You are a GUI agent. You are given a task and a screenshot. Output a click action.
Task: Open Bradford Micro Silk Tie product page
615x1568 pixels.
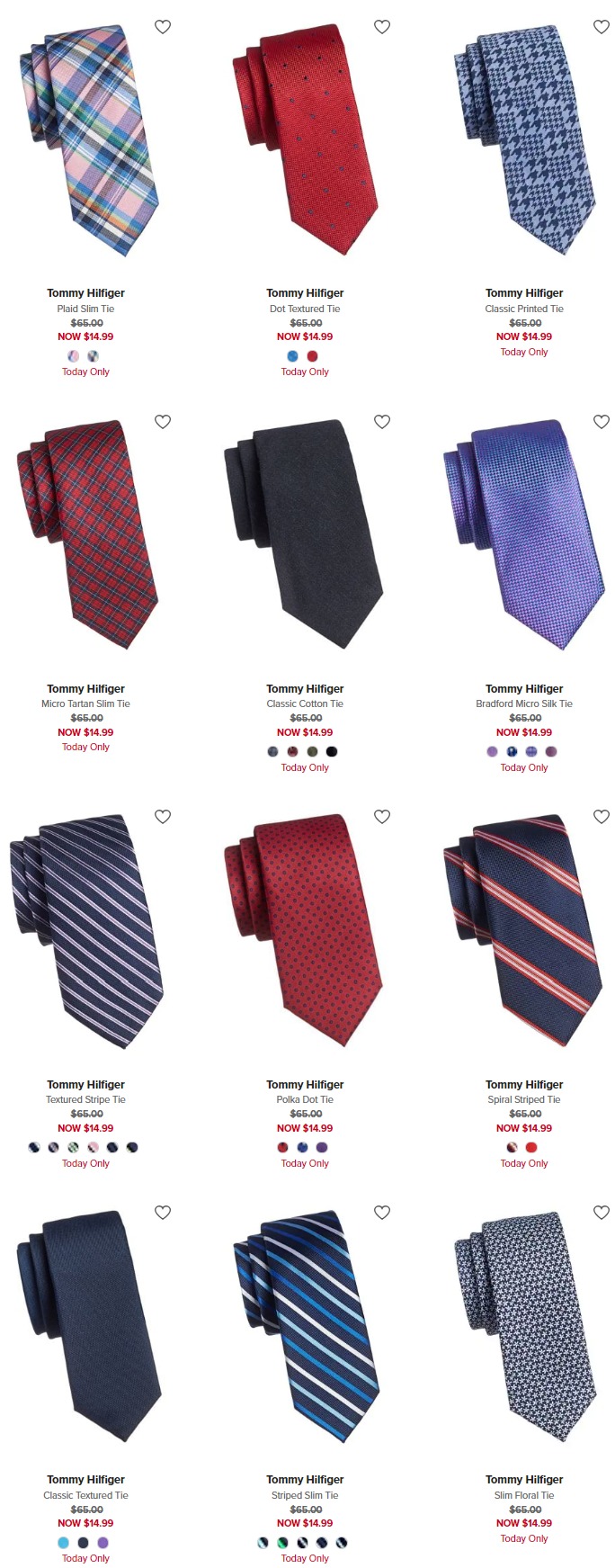[524, 703]
